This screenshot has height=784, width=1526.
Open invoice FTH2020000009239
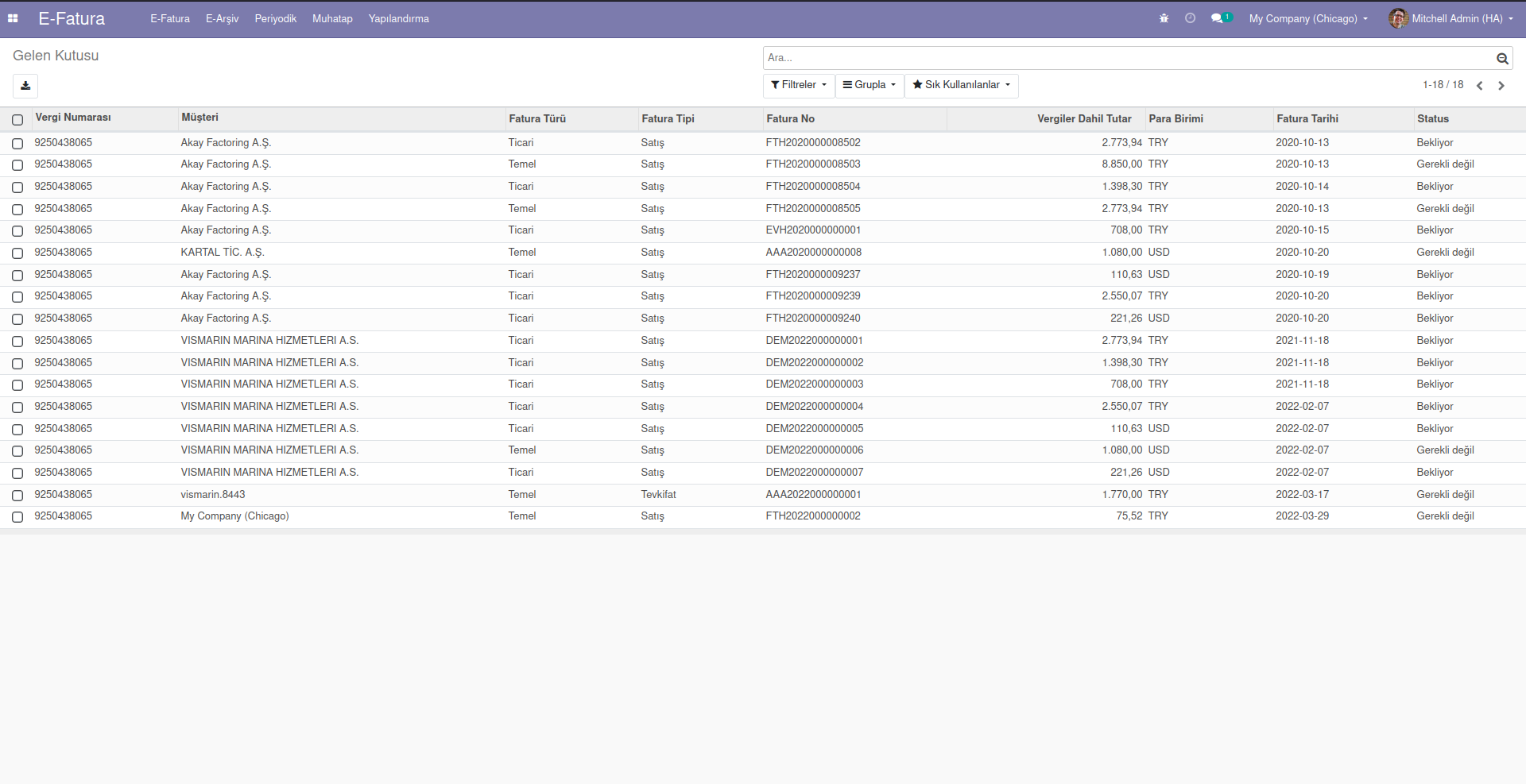(813, 296)
